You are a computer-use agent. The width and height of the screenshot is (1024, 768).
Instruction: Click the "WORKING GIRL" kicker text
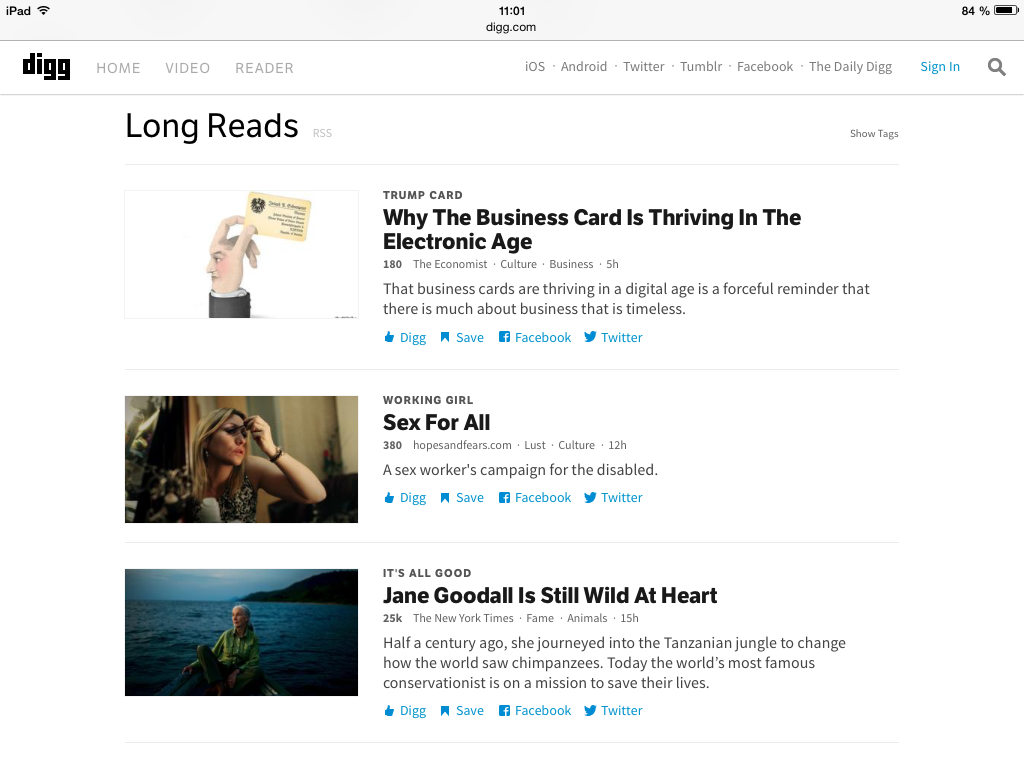[428, 400]
